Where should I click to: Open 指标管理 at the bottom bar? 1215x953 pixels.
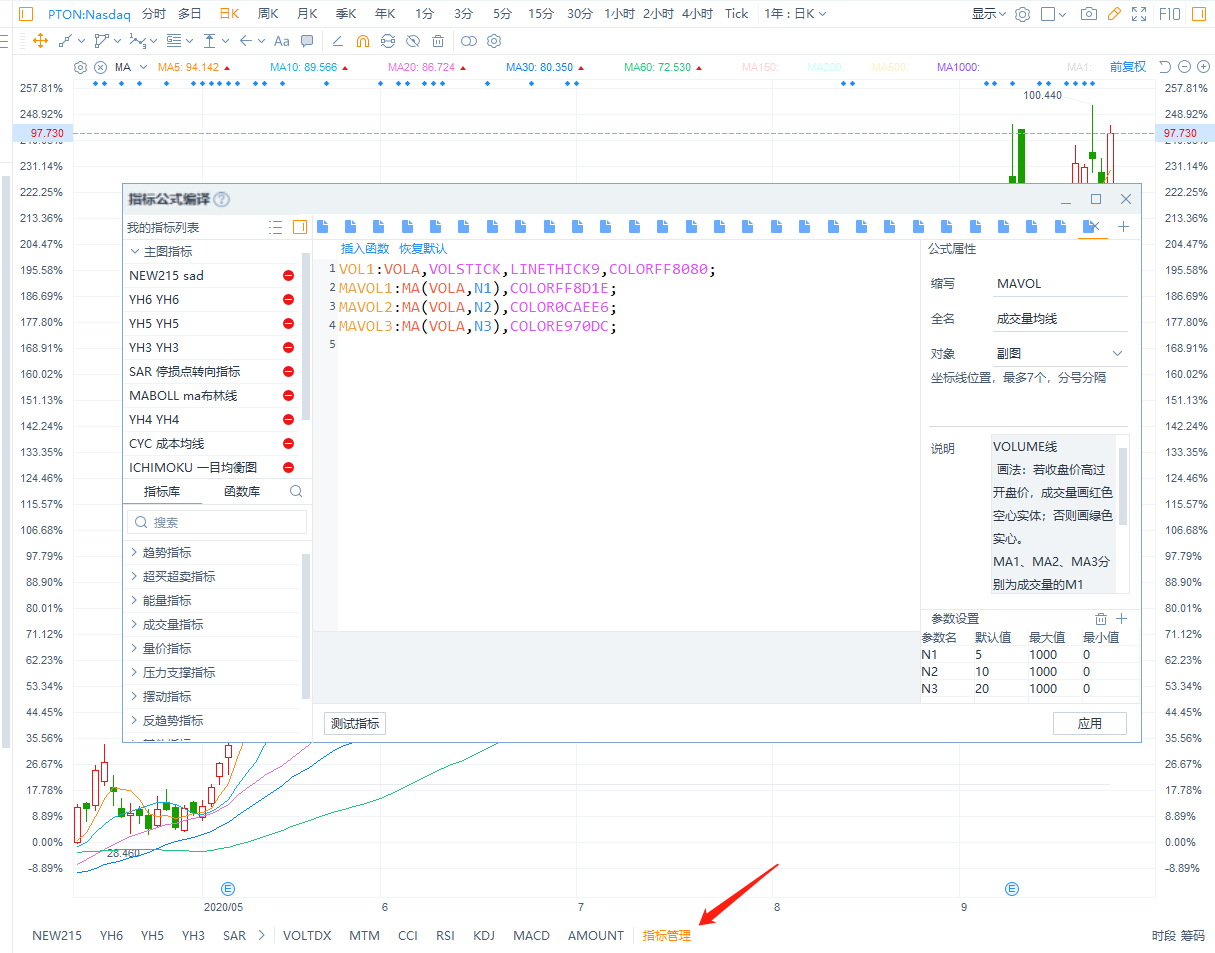pyautogui.click(x=666, y=936)
